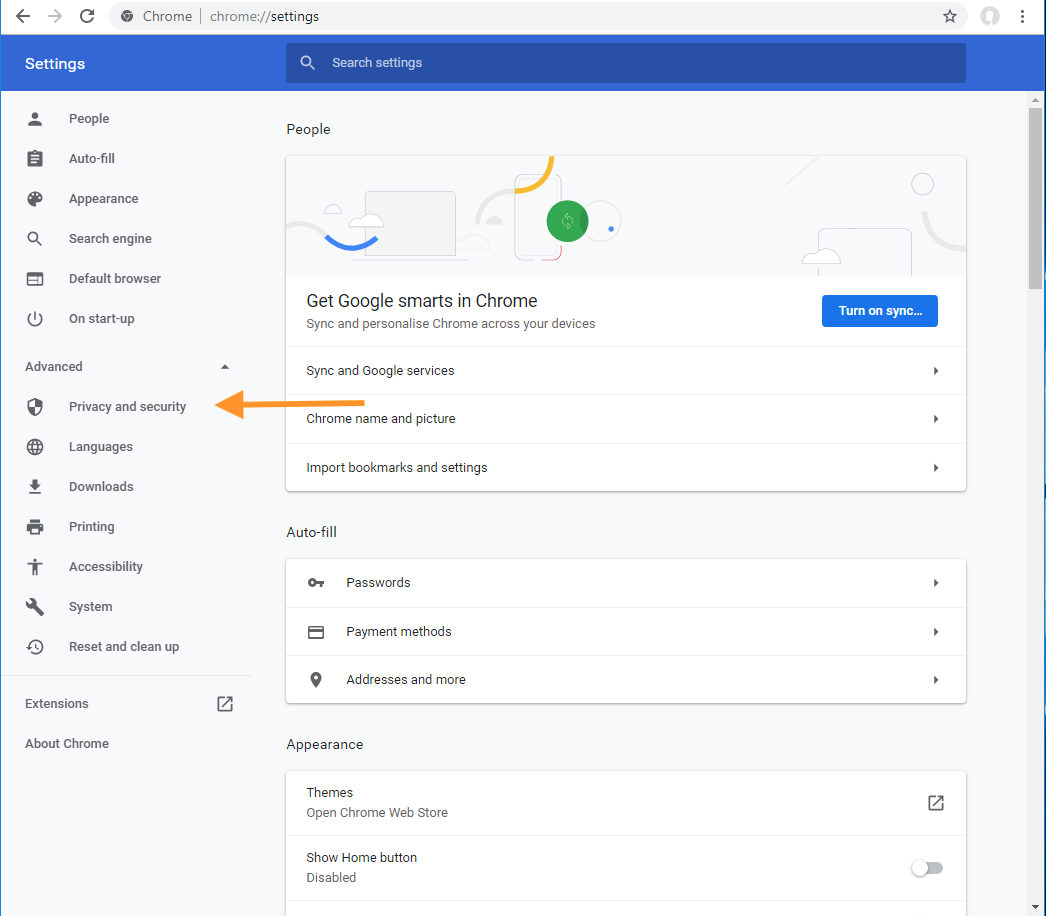Image resolution: width=1046 pixels, height=916 pixels.
Task: Click the browser back arrow
Action: point(23,16)
